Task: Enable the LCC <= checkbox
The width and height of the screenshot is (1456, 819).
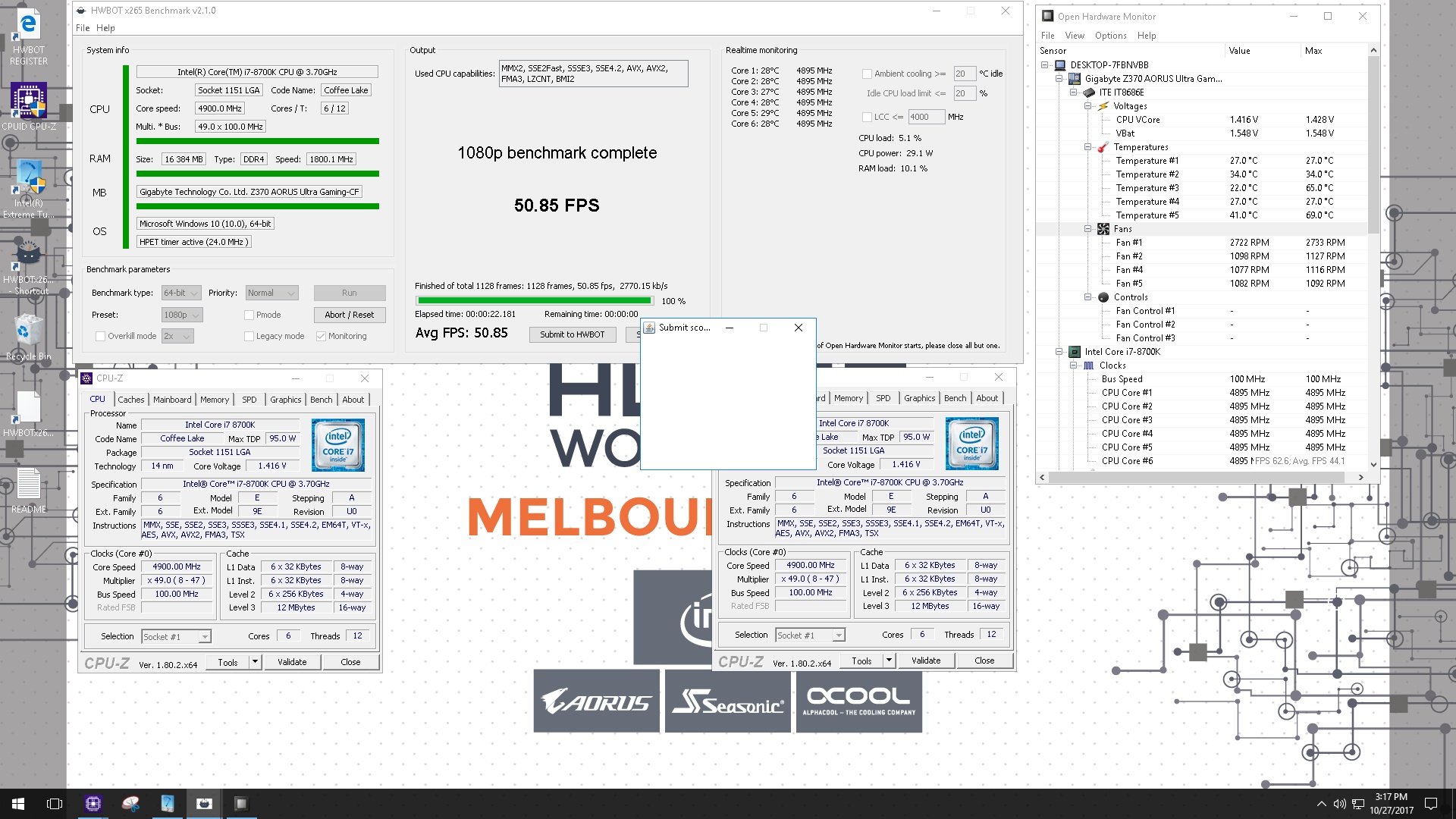Action: [867, 117]
